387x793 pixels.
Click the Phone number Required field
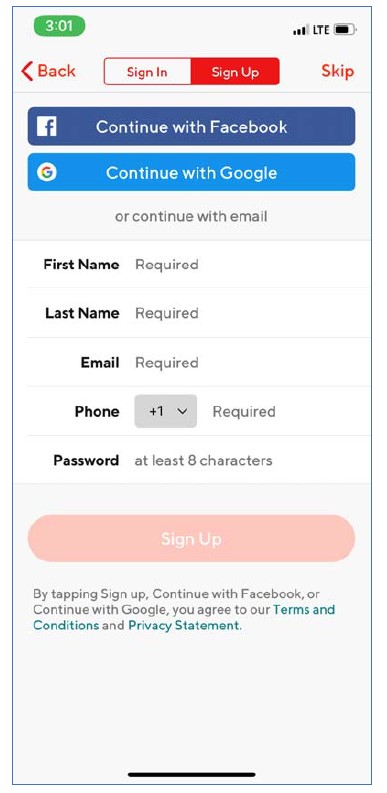286,411
